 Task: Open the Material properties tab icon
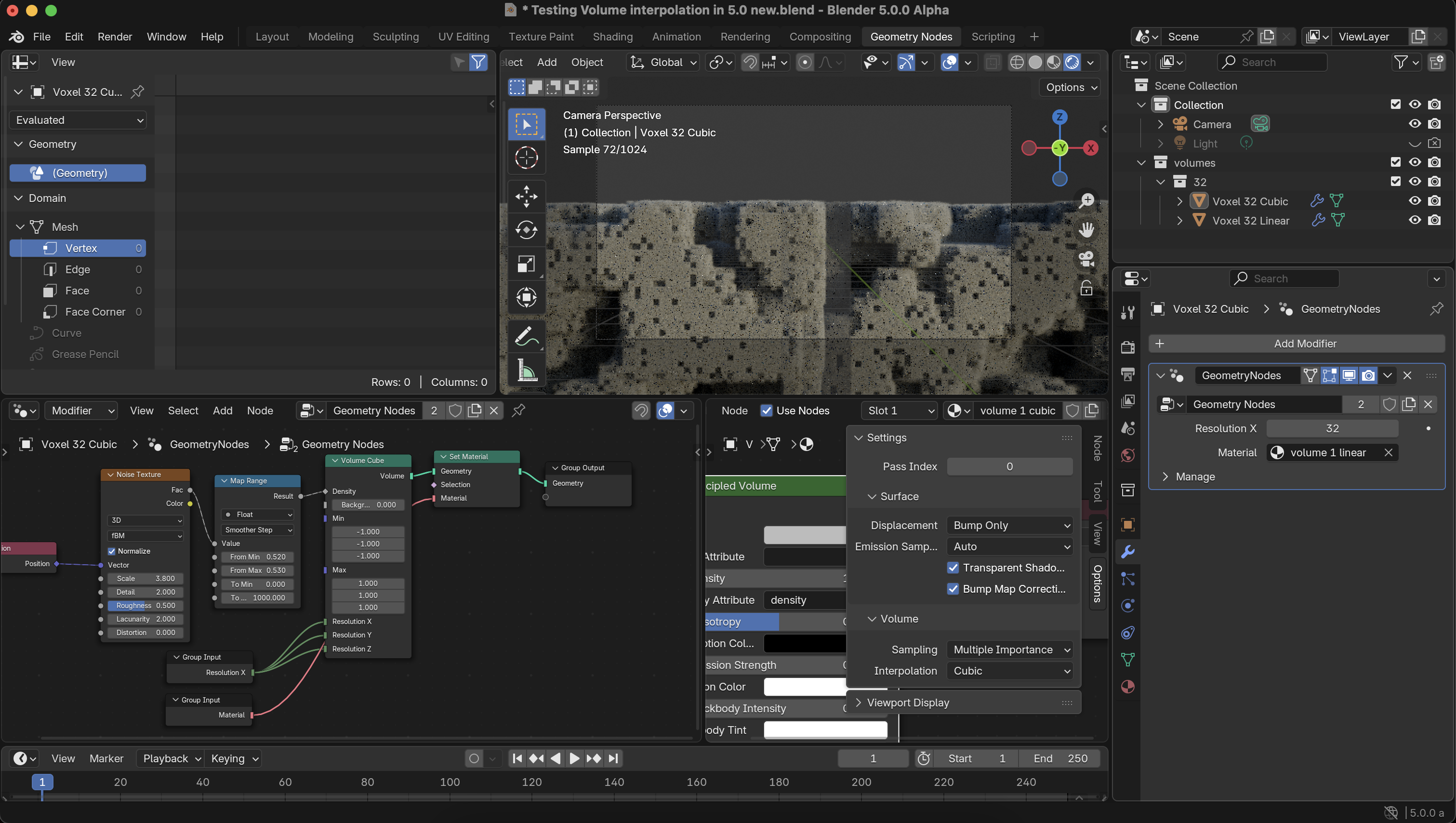click(1127, 687)
